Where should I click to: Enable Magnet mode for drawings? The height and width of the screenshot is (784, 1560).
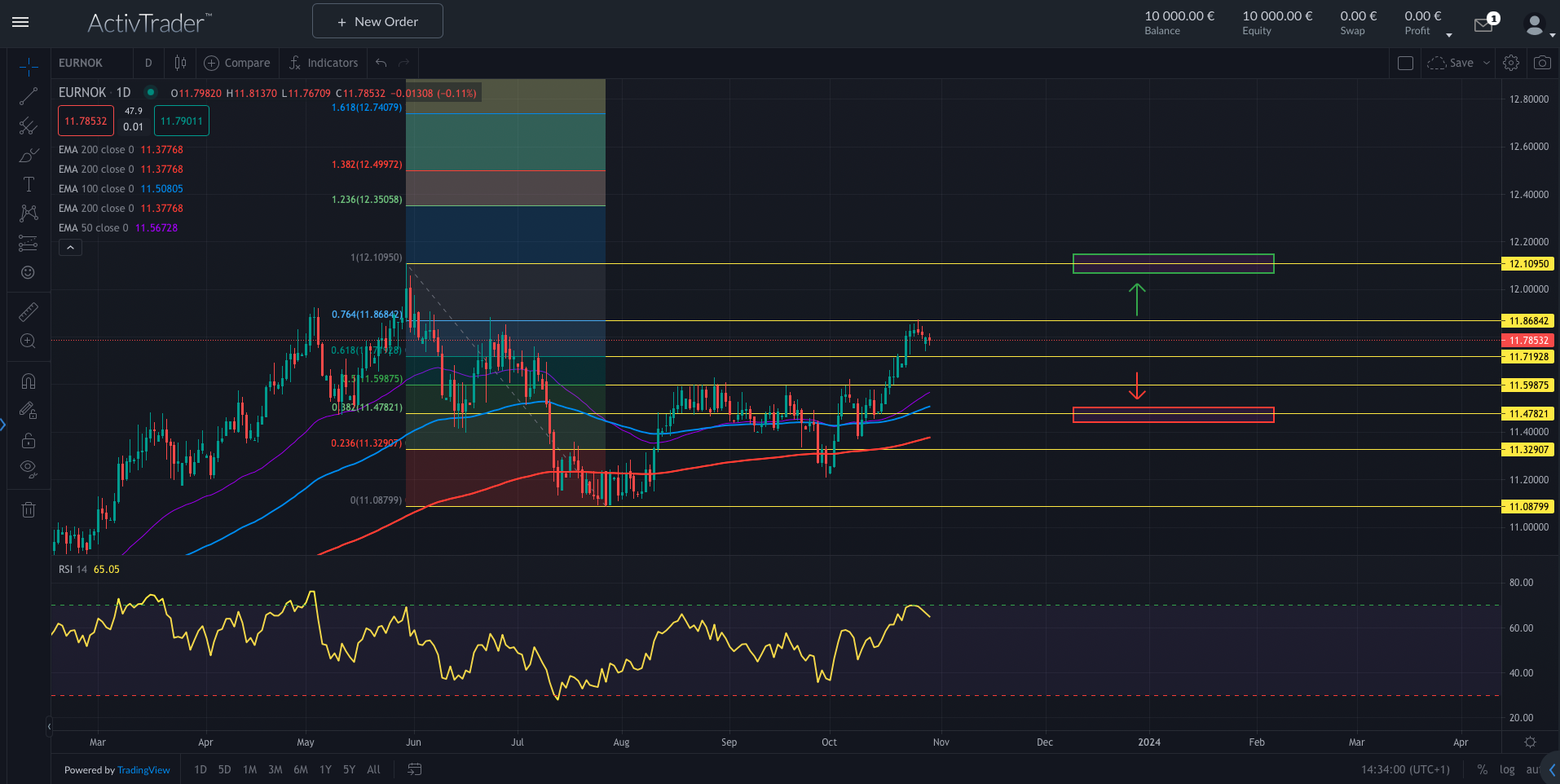29,381
